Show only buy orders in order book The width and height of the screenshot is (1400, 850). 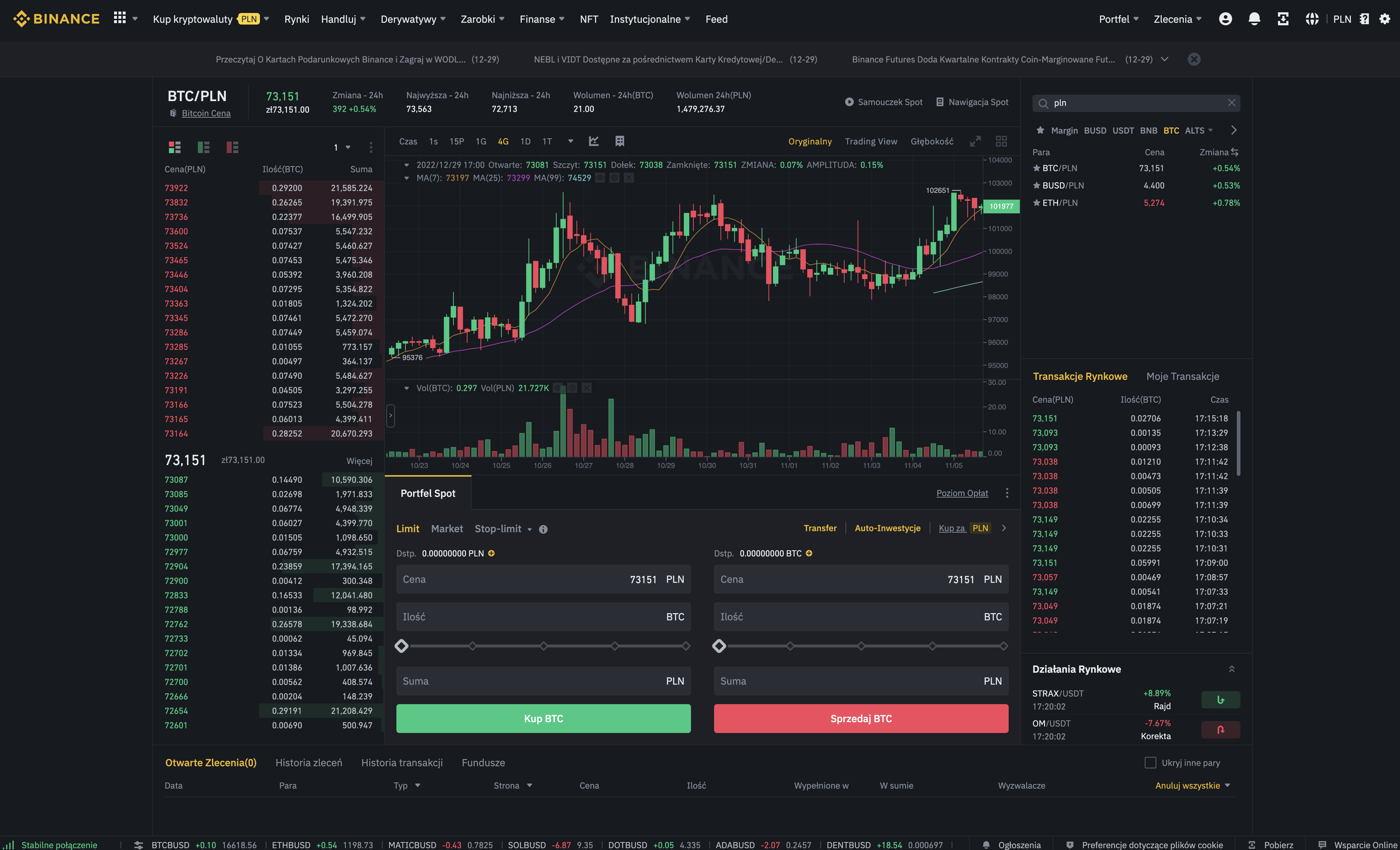tap(203, 147)
